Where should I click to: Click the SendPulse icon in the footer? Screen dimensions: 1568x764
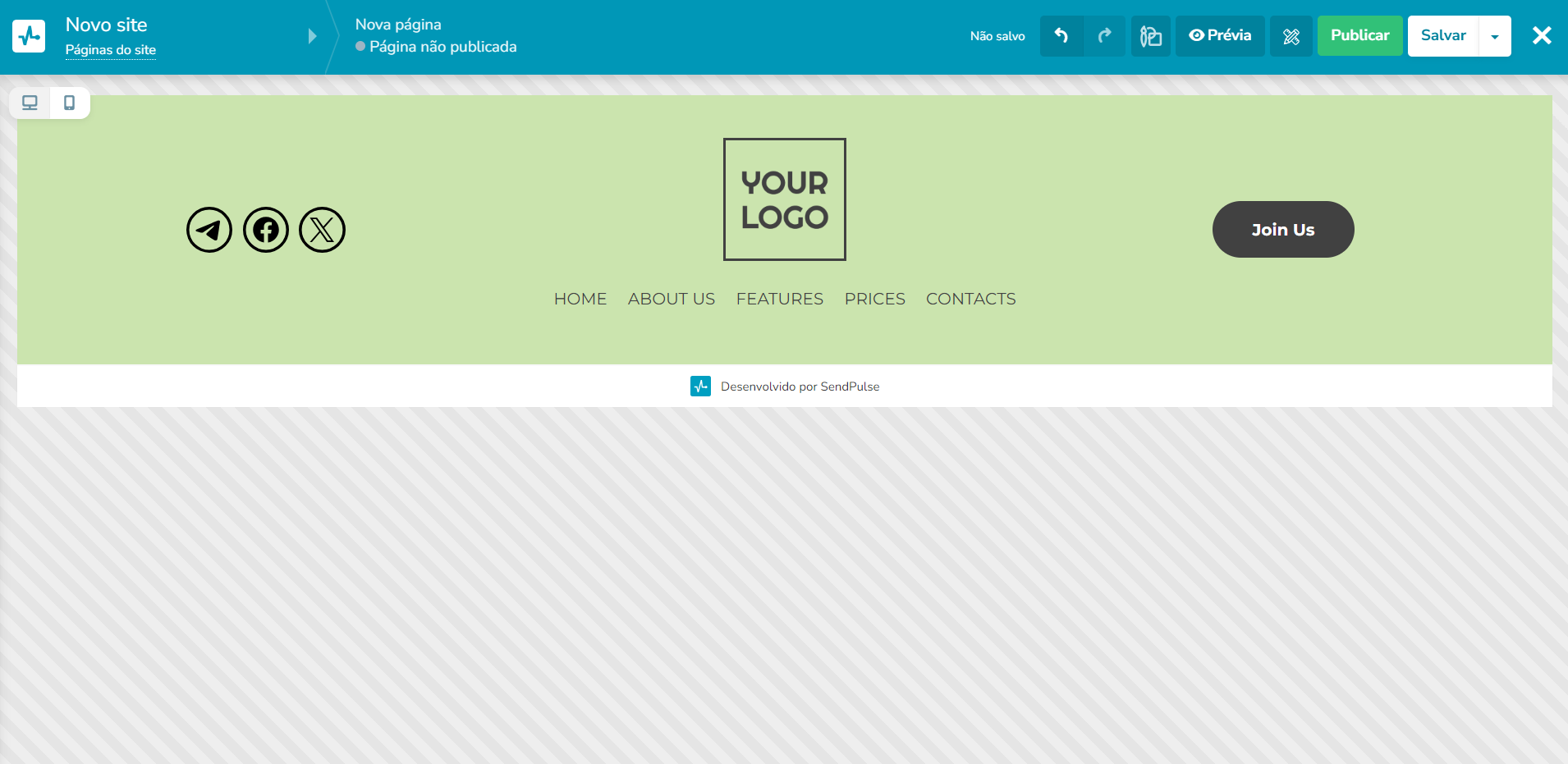tap(700, 386)
